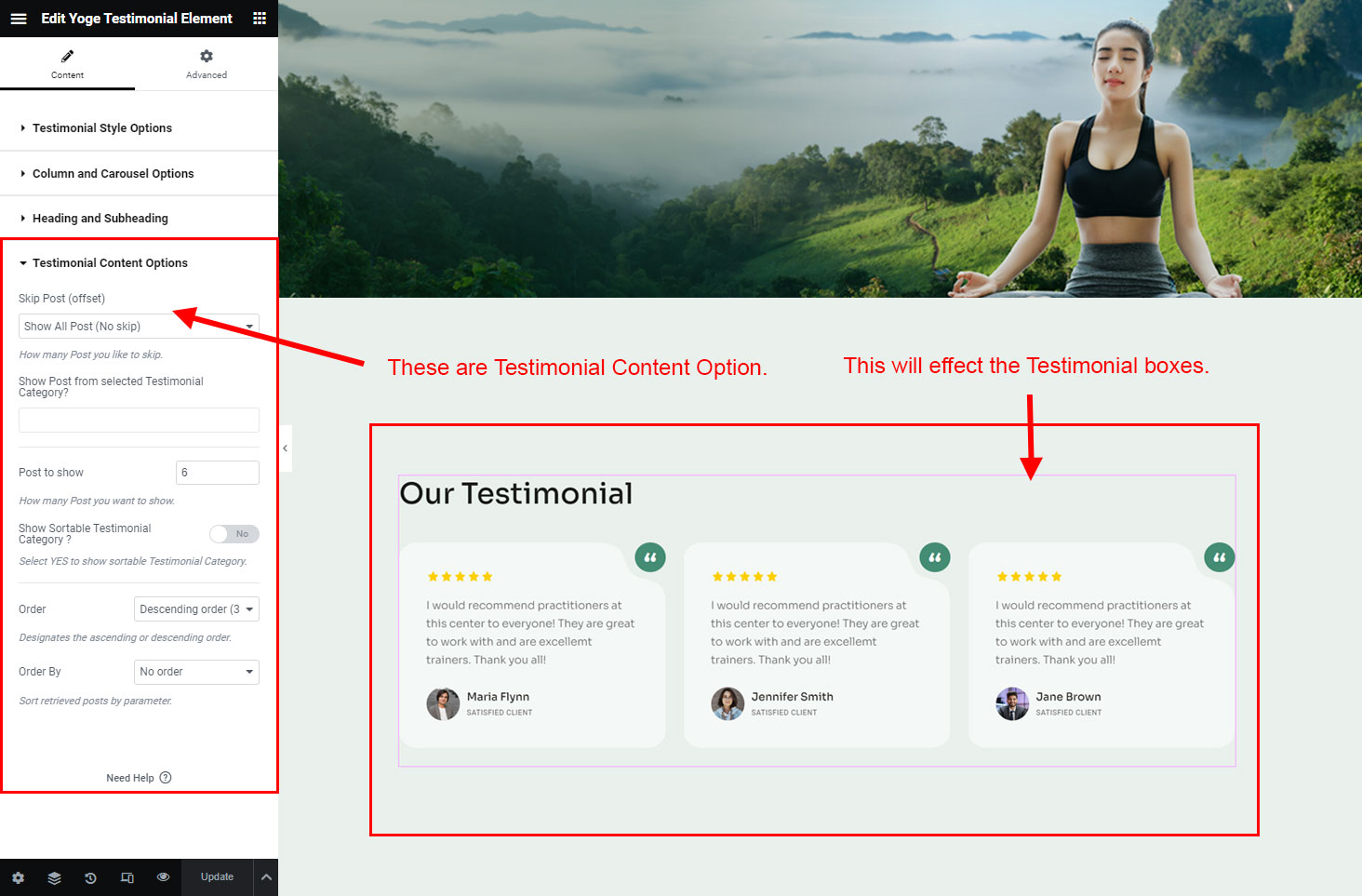Toggle Show Sortable Testimonial Category switch
1362x896 pixels.
[234, 534]
